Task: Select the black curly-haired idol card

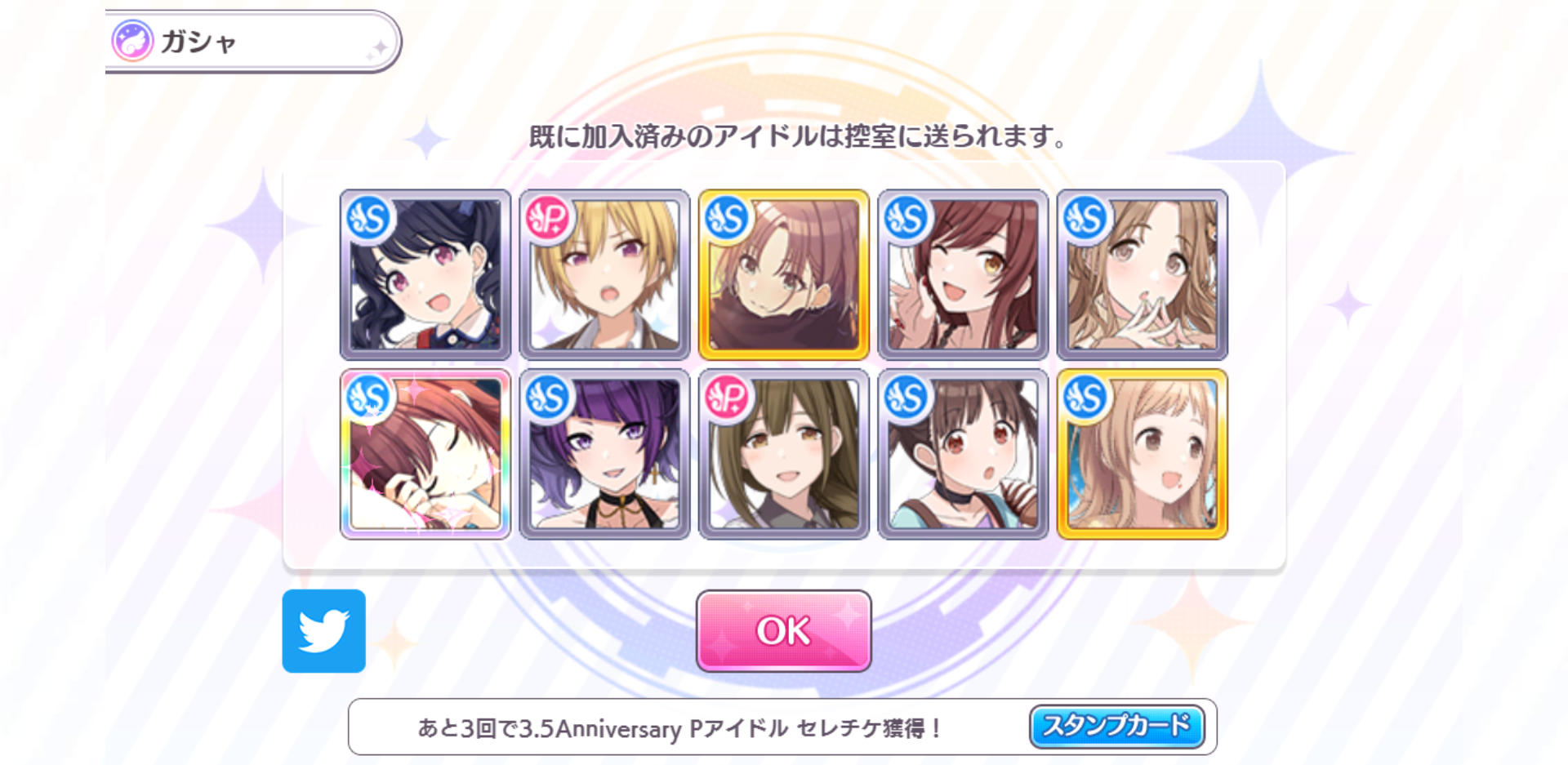Action: point(425,275)
